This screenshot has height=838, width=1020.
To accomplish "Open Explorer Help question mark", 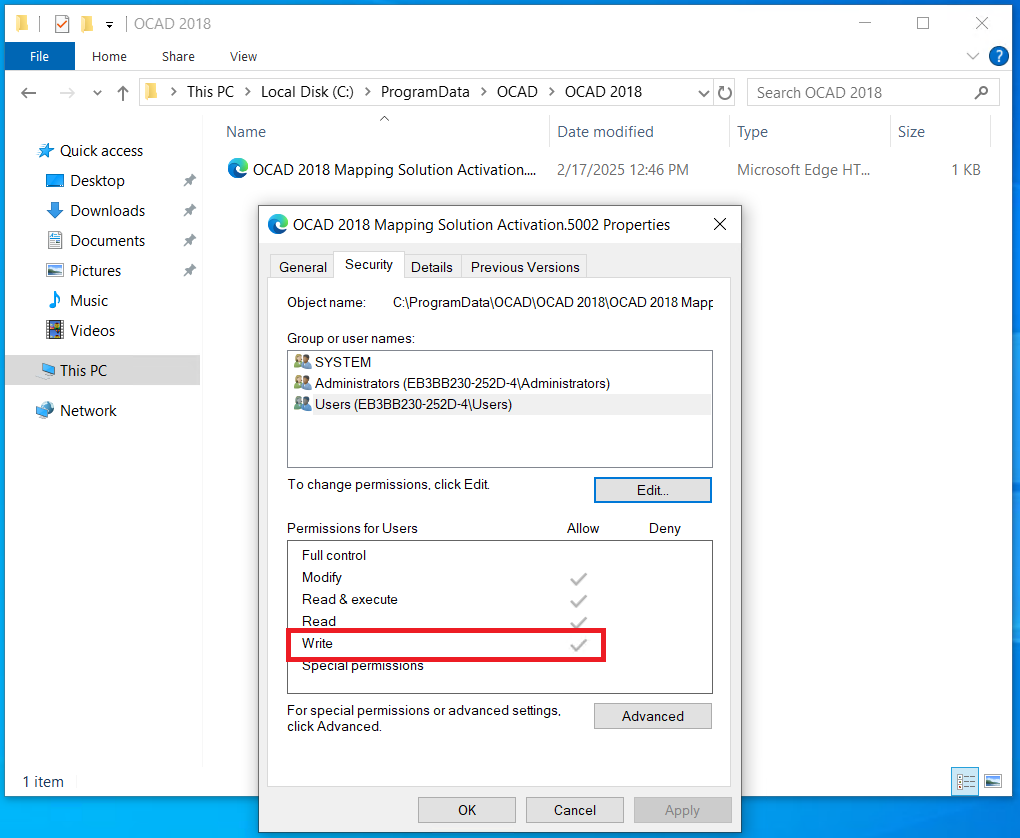I will coord(999,56).
